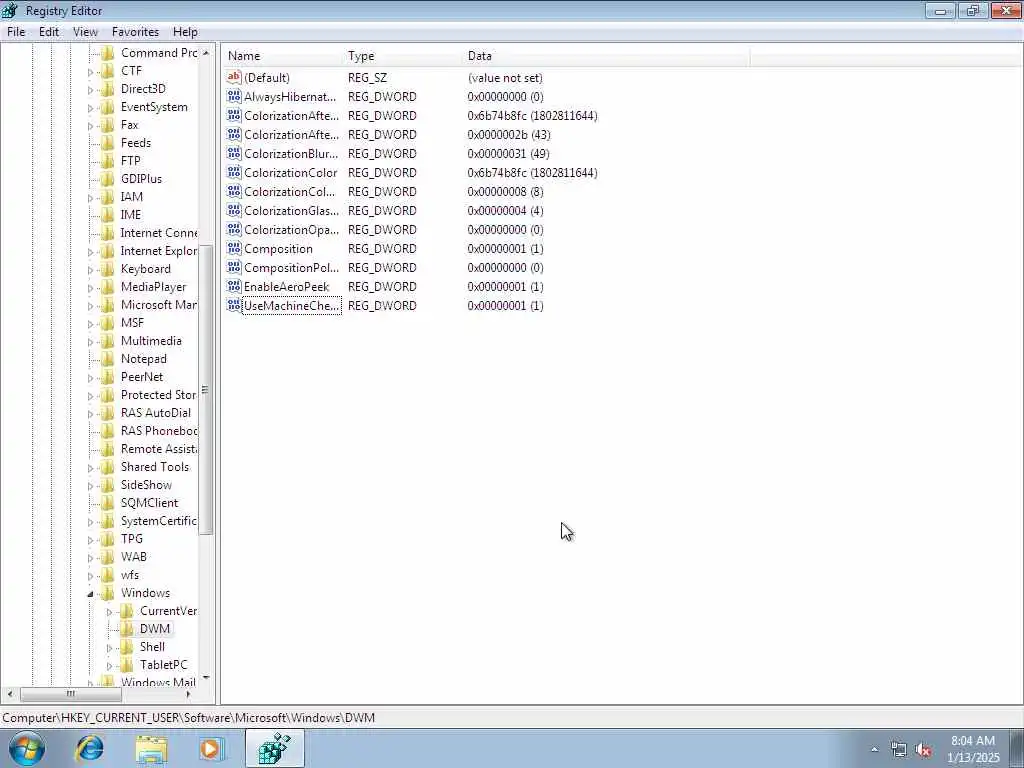The height and width of the screenshot is (768, 1024).
Task: Expand the Shell tree node
Action: coord(109,647)
